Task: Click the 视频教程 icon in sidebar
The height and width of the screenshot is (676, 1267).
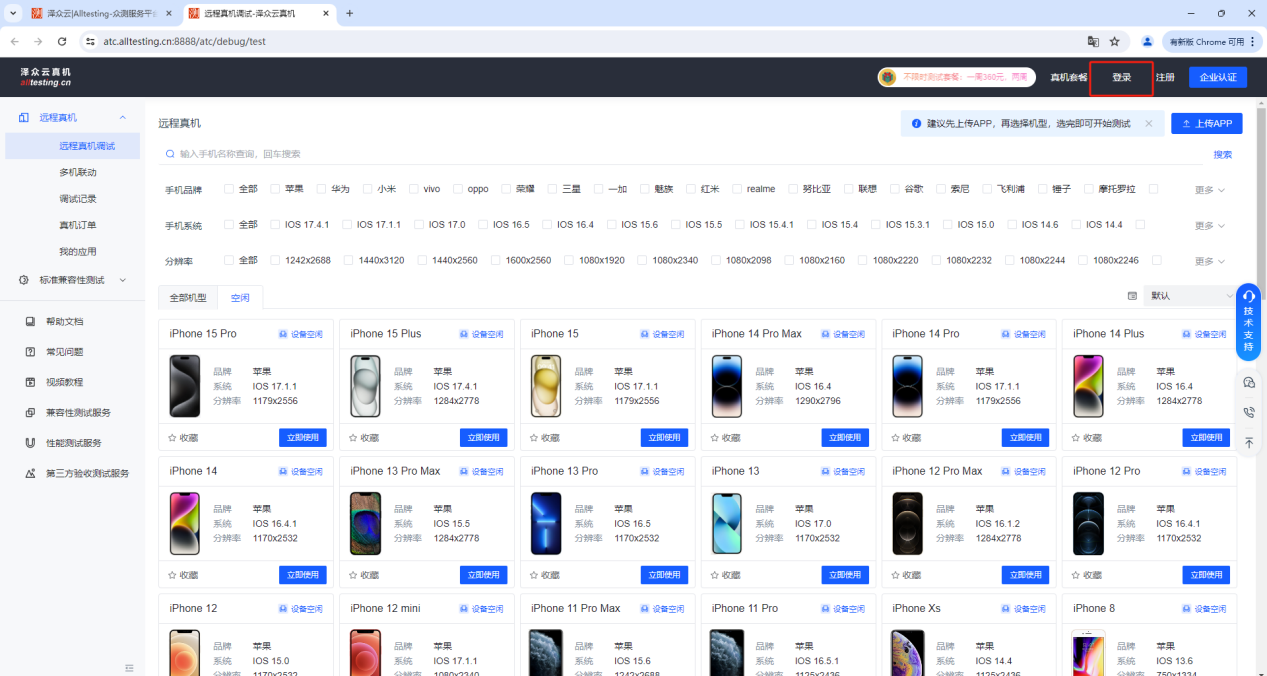Action: [30, 382]
